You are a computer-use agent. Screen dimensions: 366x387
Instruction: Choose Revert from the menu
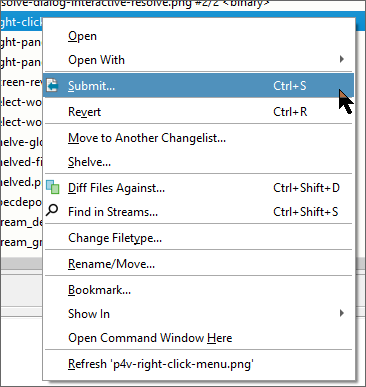coord(198,112)
